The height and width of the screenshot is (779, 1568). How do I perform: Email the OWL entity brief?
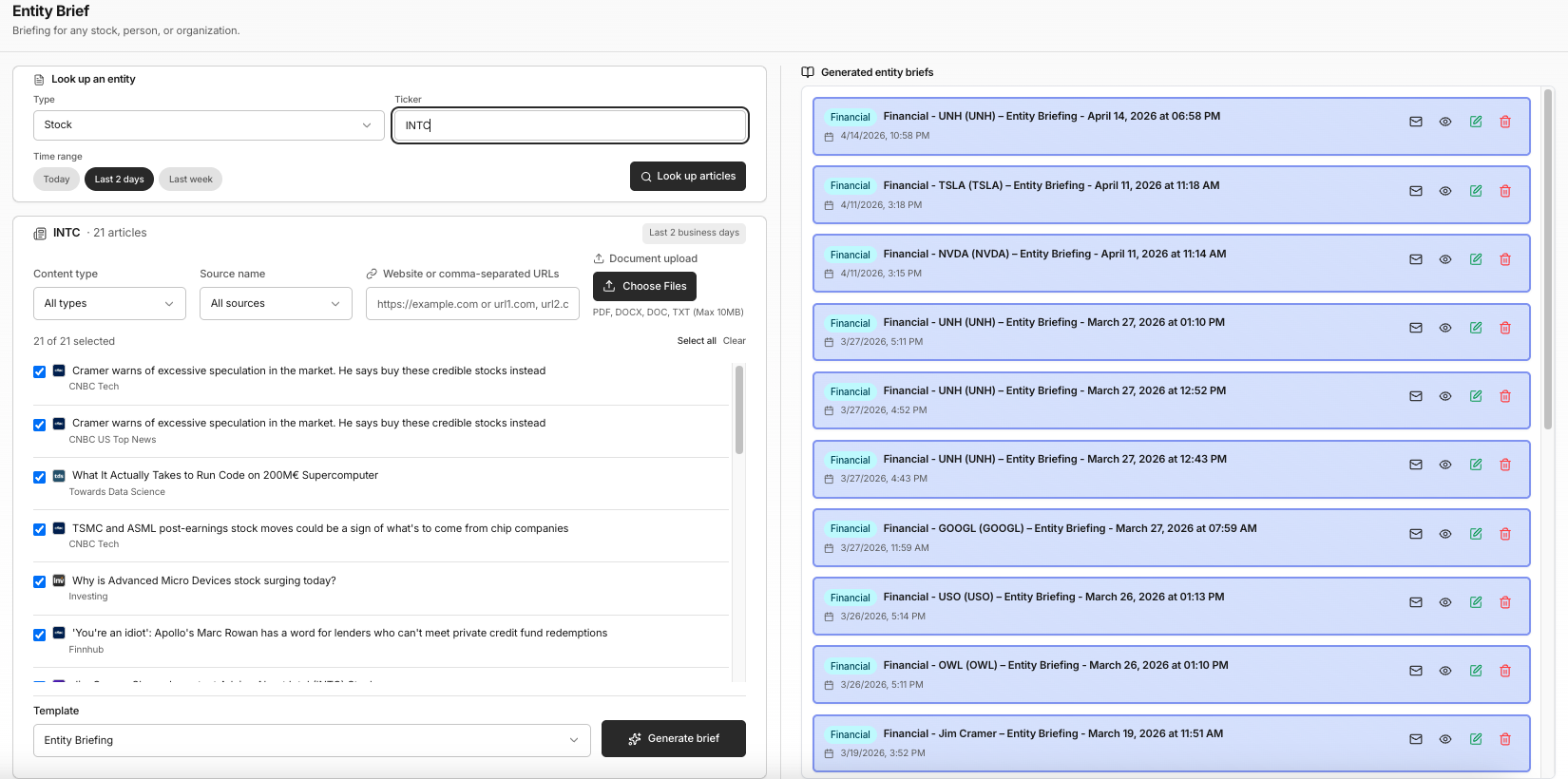point(1416,671)
